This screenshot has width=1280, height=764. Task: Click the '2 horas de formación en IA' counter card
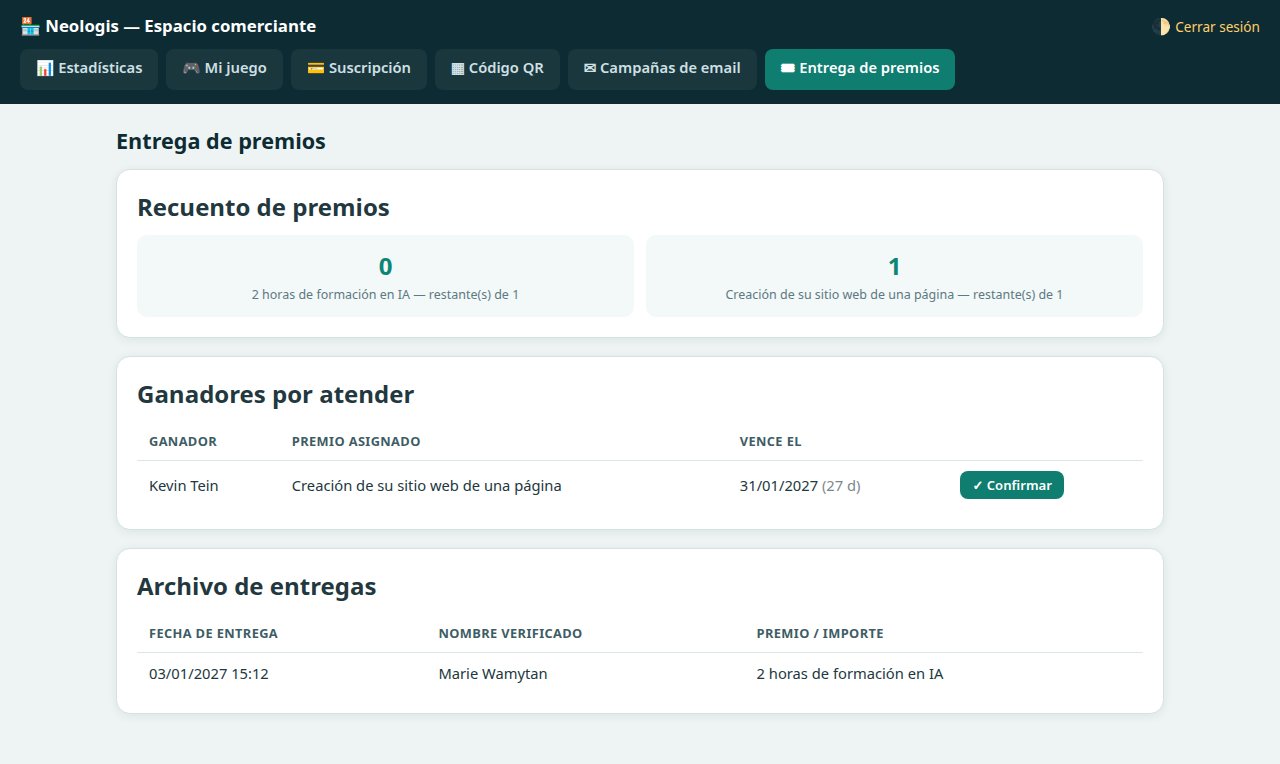coord(385,276)
